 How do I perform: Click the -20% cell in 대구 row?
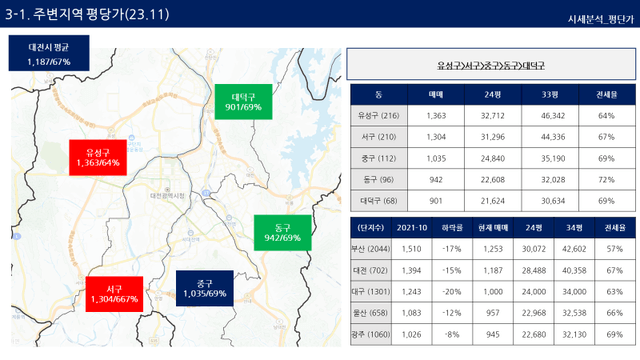[x=452, y=292]
